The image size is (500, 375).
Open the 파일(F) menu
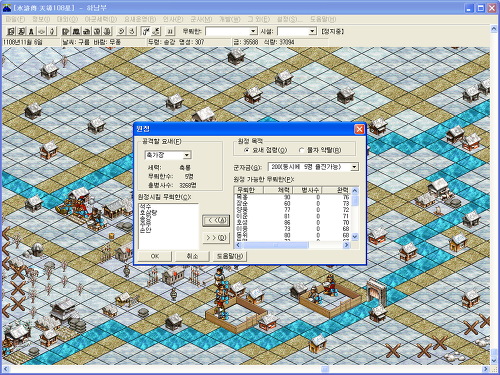(15, 19)
